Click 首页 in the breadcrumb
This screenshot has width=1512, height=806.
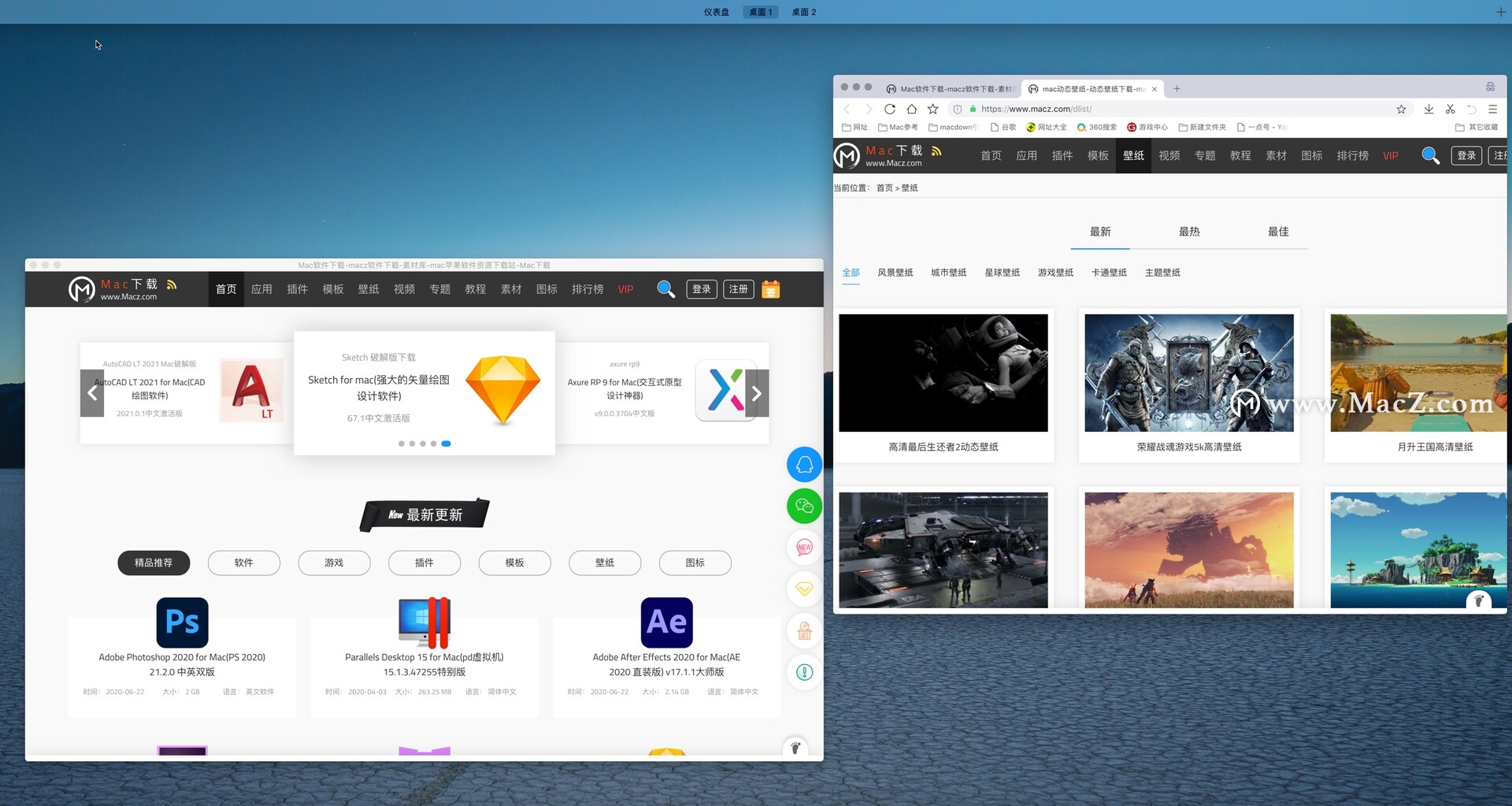pos(884,188)
